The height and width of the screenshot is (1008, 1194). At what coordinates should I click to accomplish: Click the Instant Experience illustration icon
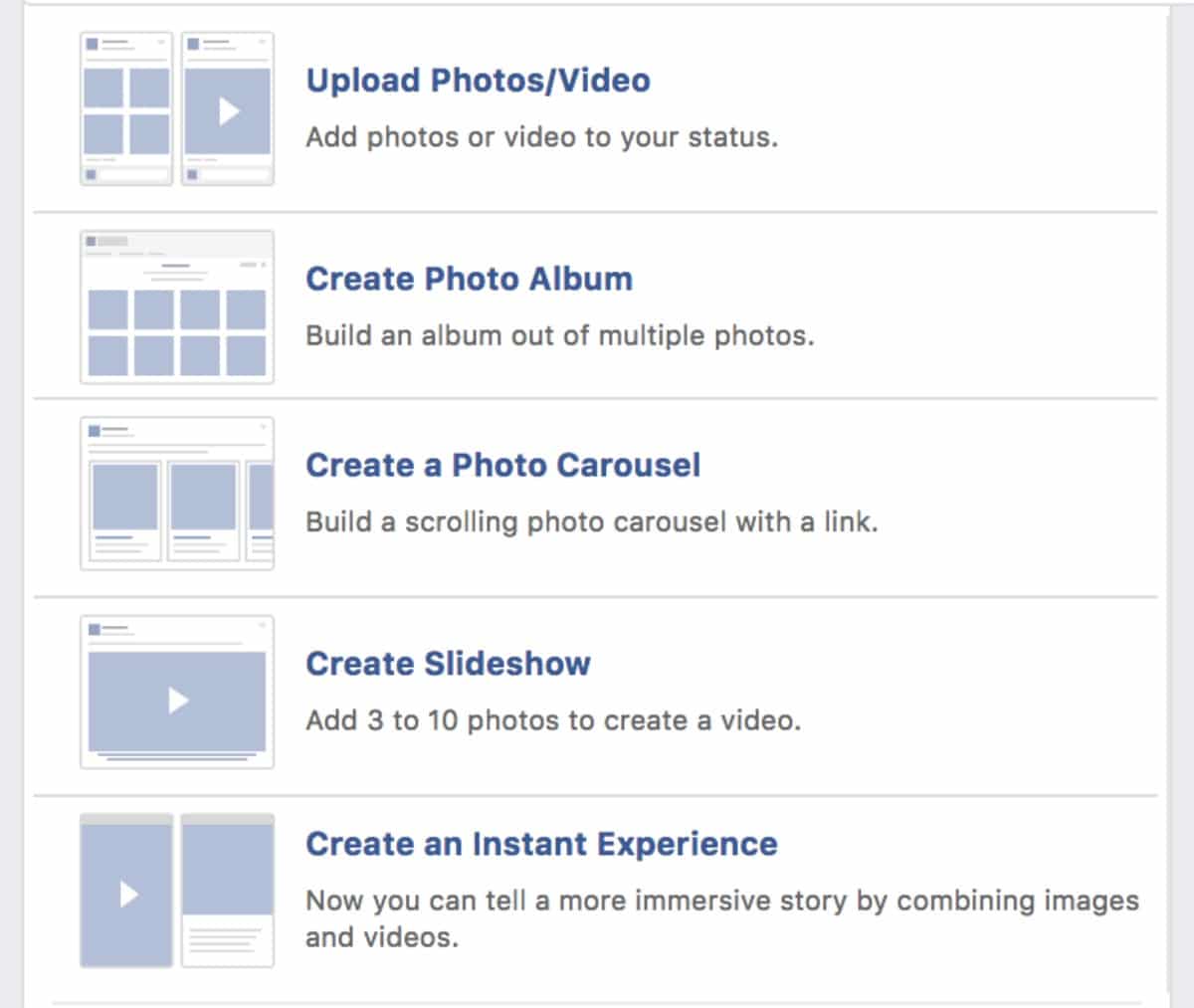[177, 891]
